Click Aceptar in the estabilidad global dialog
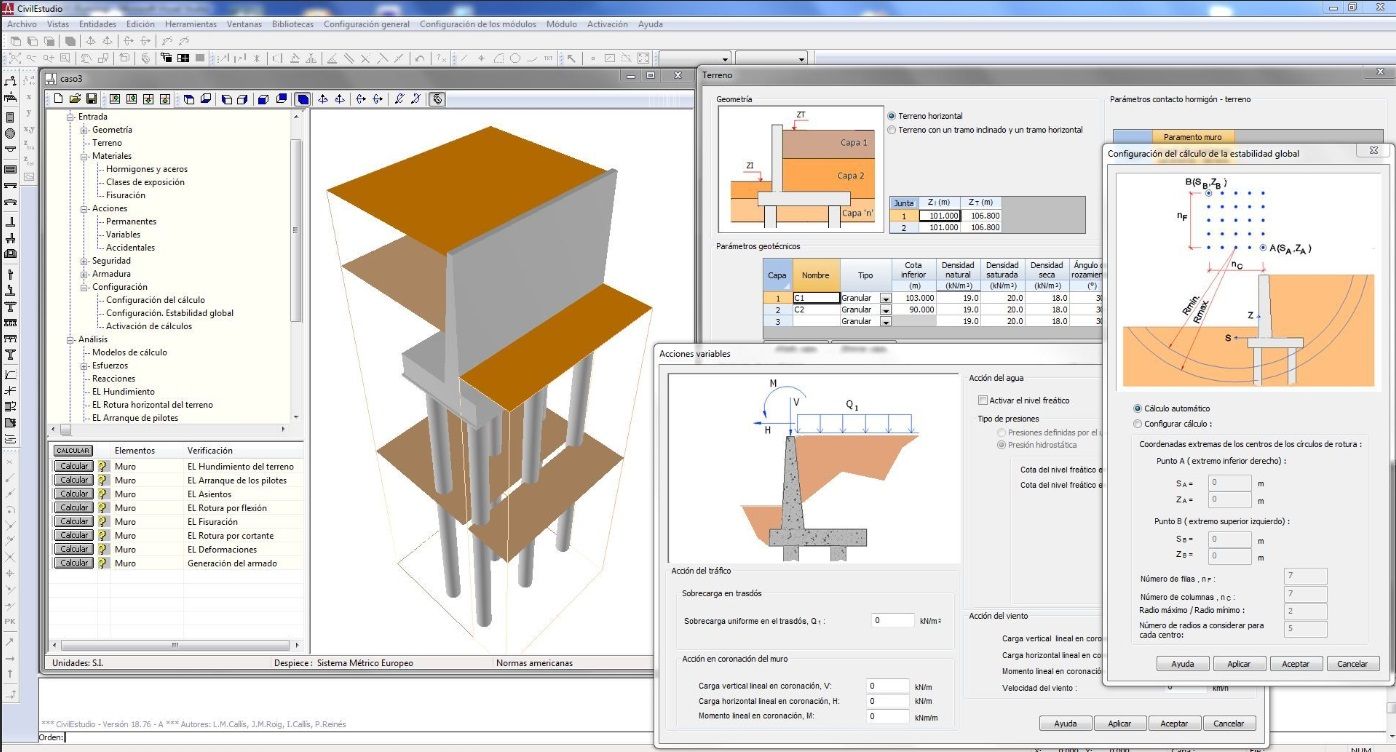 point(1295,664)
